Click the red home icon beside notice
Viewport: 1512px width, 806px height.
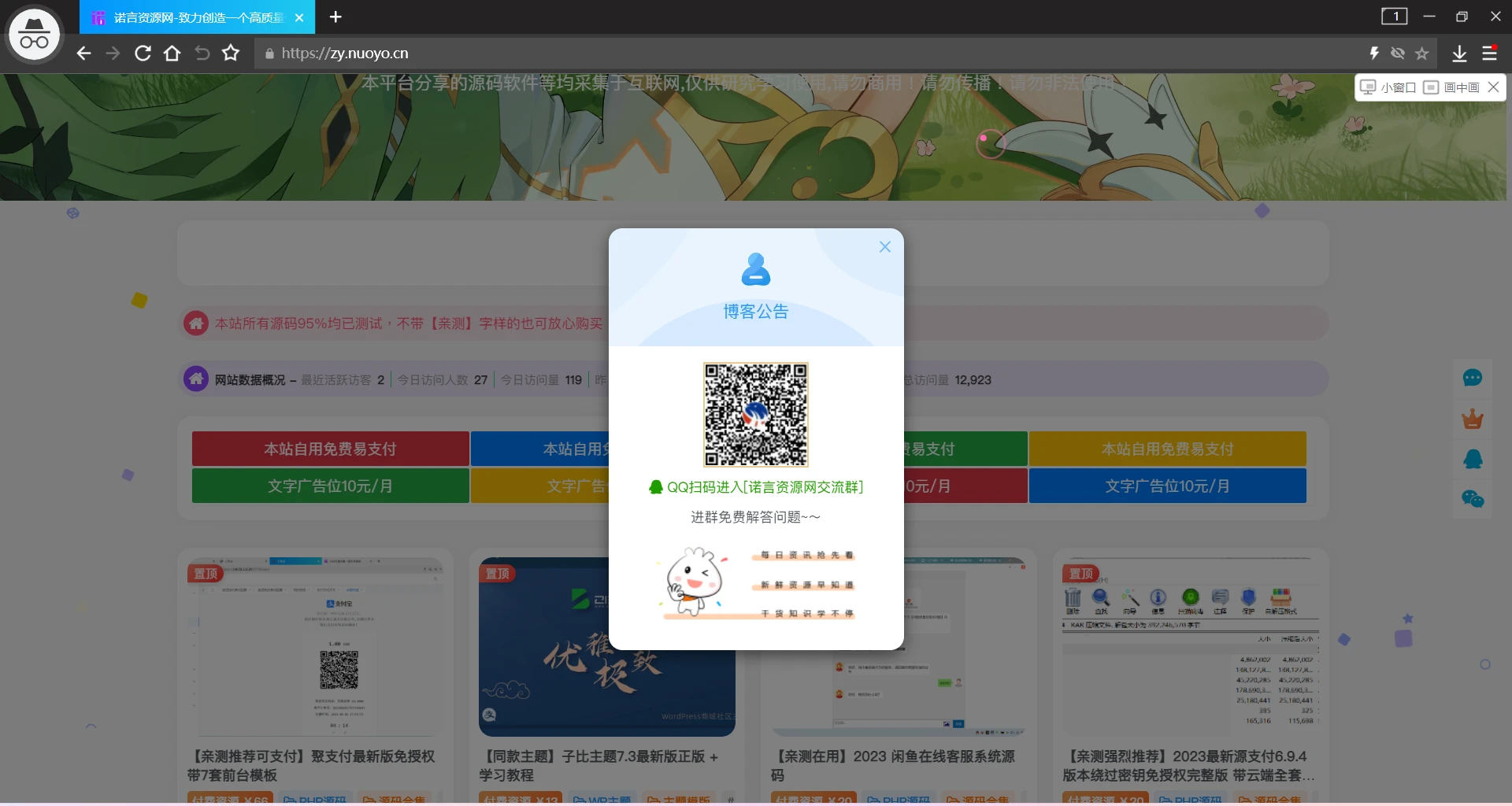click(x=196, y=324)
